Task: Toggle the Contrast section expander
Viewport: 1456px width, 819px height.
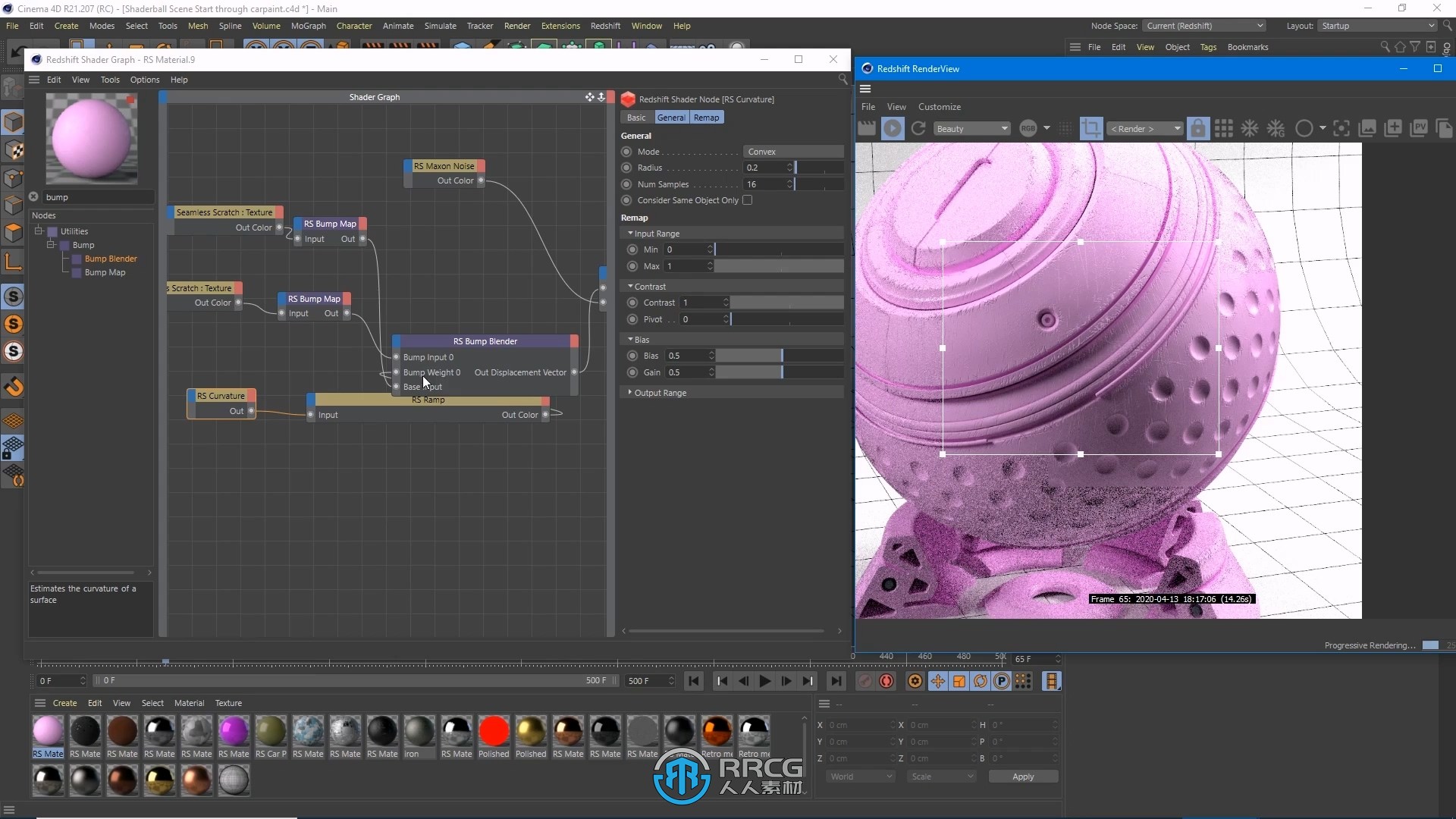Action: click(x=629, y=286)
